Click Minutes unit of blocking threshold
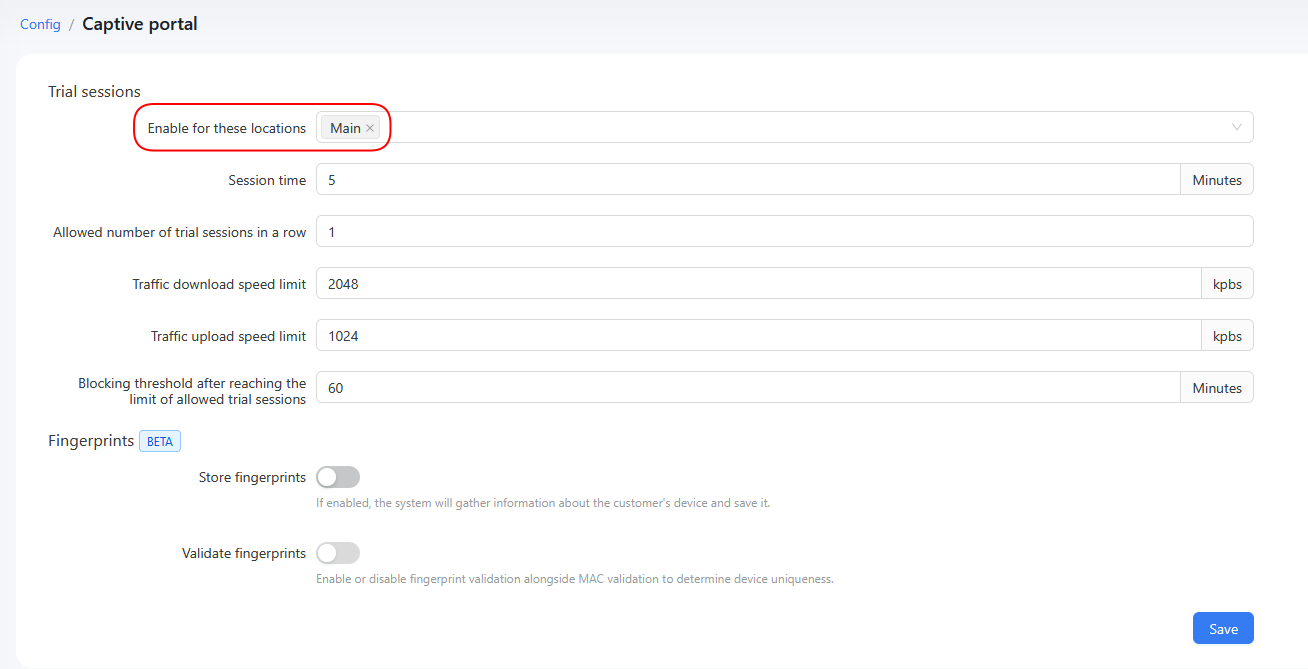Image resolution: width=1308 pixels, height=669 pixels. [1217, 388]
